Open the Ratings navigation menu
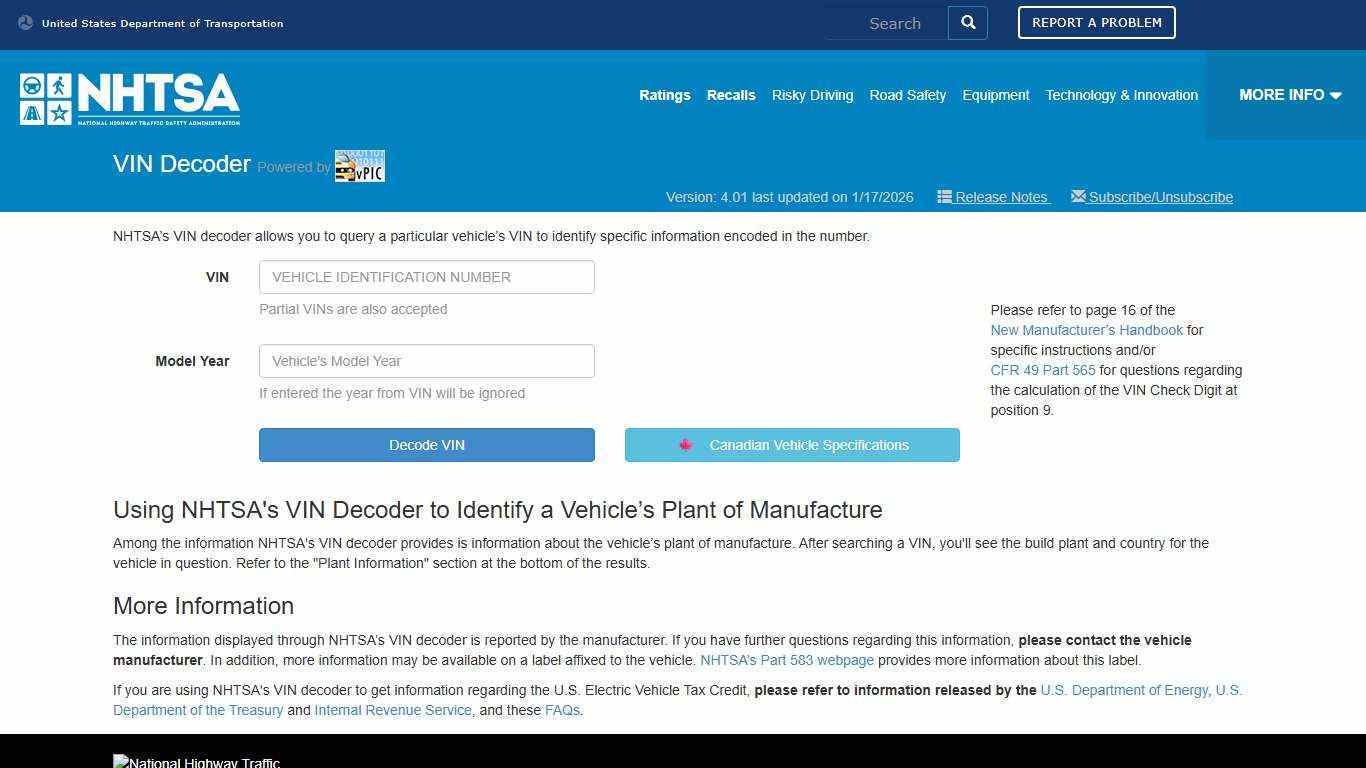 [664, 95]
